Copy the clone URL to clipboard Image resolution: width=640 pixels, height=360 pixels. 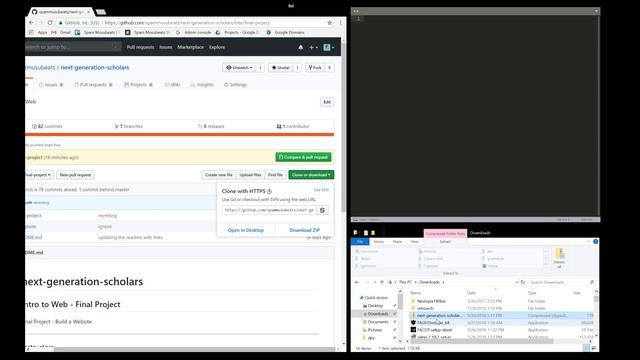[322, 210]
